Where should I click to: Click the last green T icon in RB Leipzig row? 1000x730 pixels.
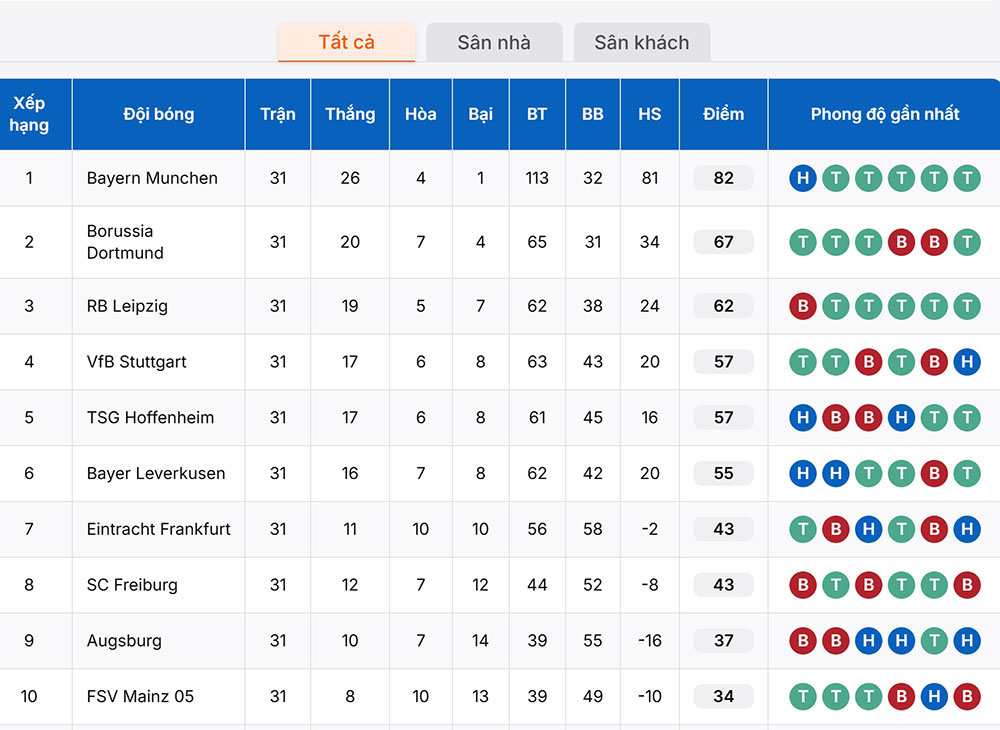point(967,306)
